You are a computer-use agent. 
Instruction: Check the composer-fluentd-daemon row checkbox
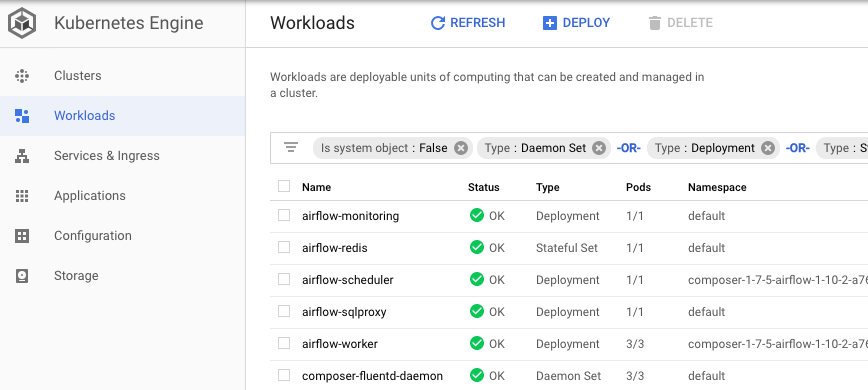pos(284,376)
